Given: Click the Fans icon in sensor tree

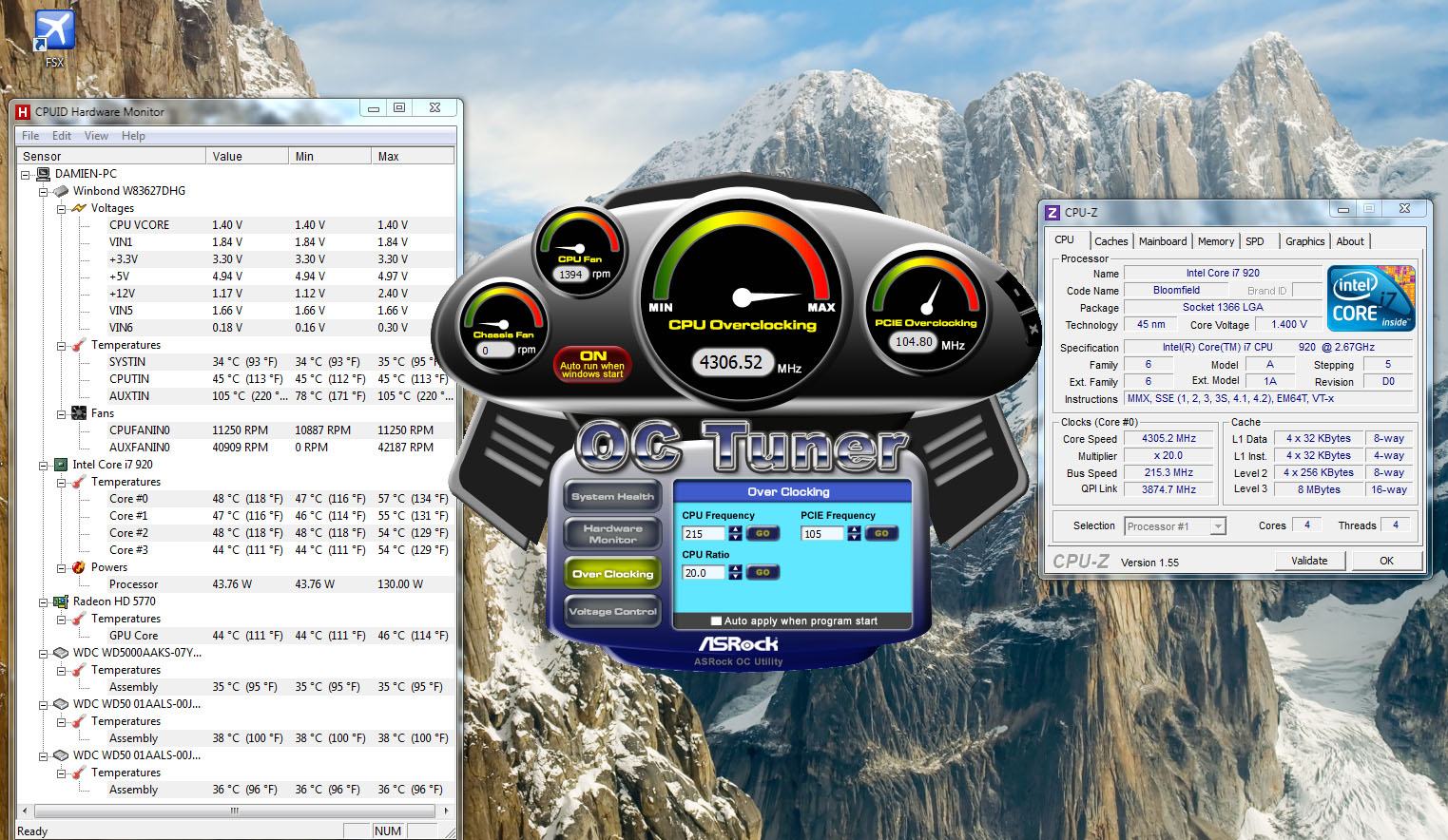Looking at the screenshot, I should pos(79,413).
